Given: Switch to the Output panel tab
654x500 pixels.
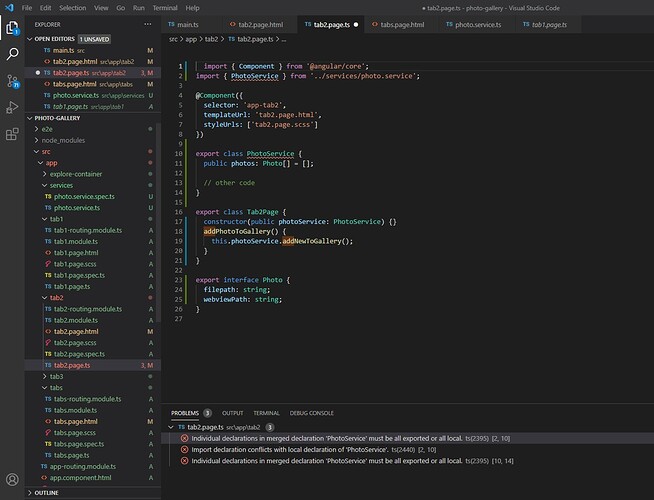Looking at the screenshot, I should (232, 413).
